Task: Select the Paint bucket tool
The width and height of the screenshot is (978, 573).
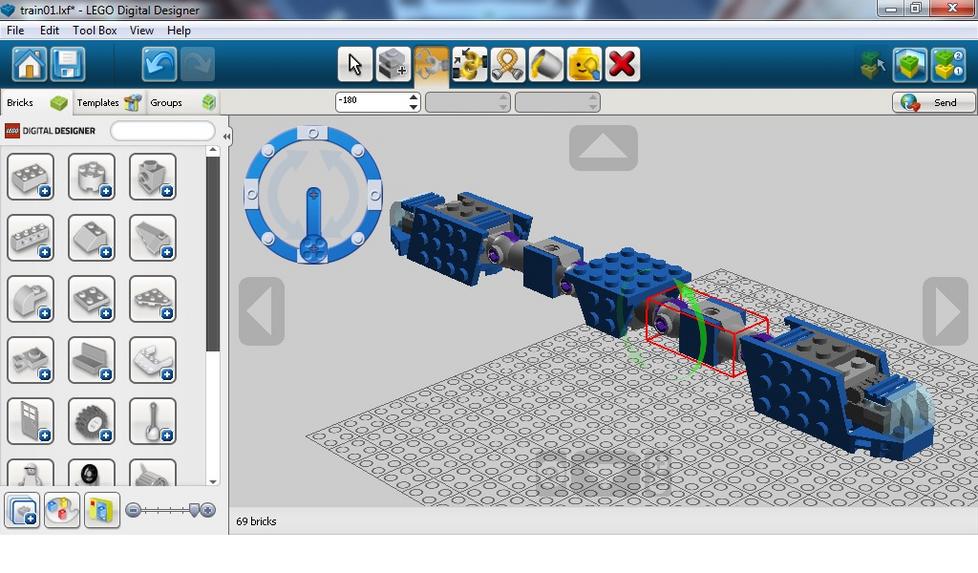Action: [x=546, y=65]
